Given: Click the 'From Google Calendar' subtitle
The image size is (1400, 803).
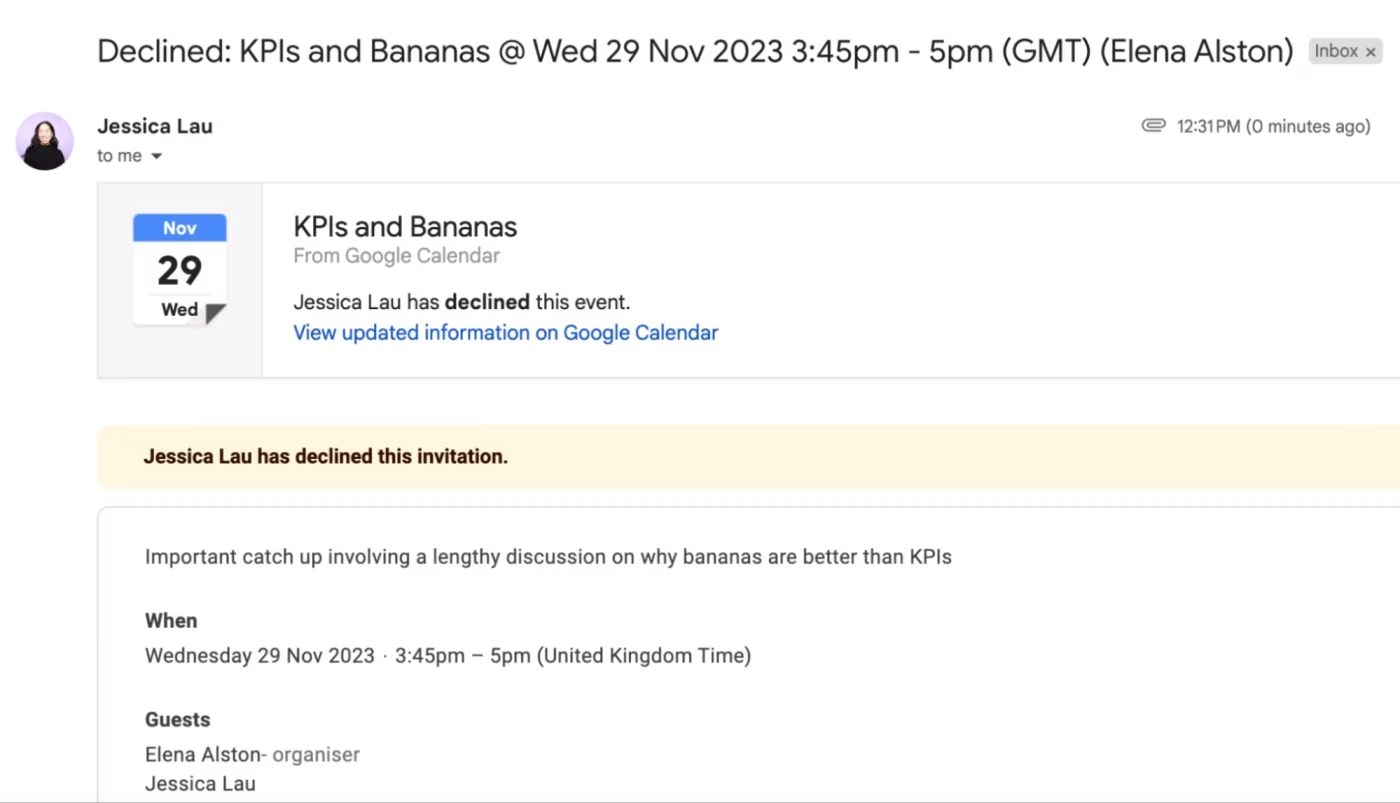Looking at the screenshot, I should point(396,256).
